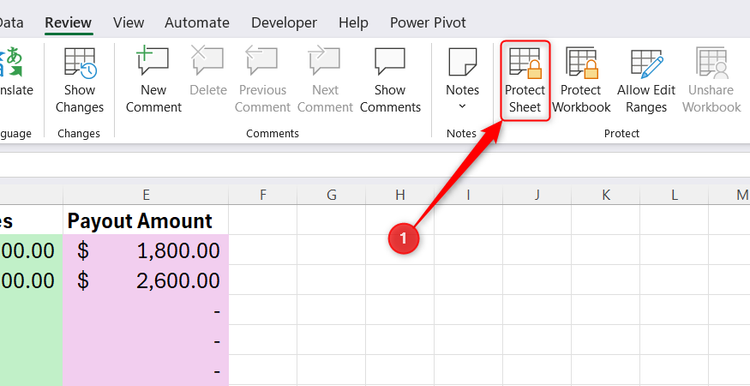Open the Power Pivot tab
The height and width of the screenshot is (386, 750).
pos(428,22)
